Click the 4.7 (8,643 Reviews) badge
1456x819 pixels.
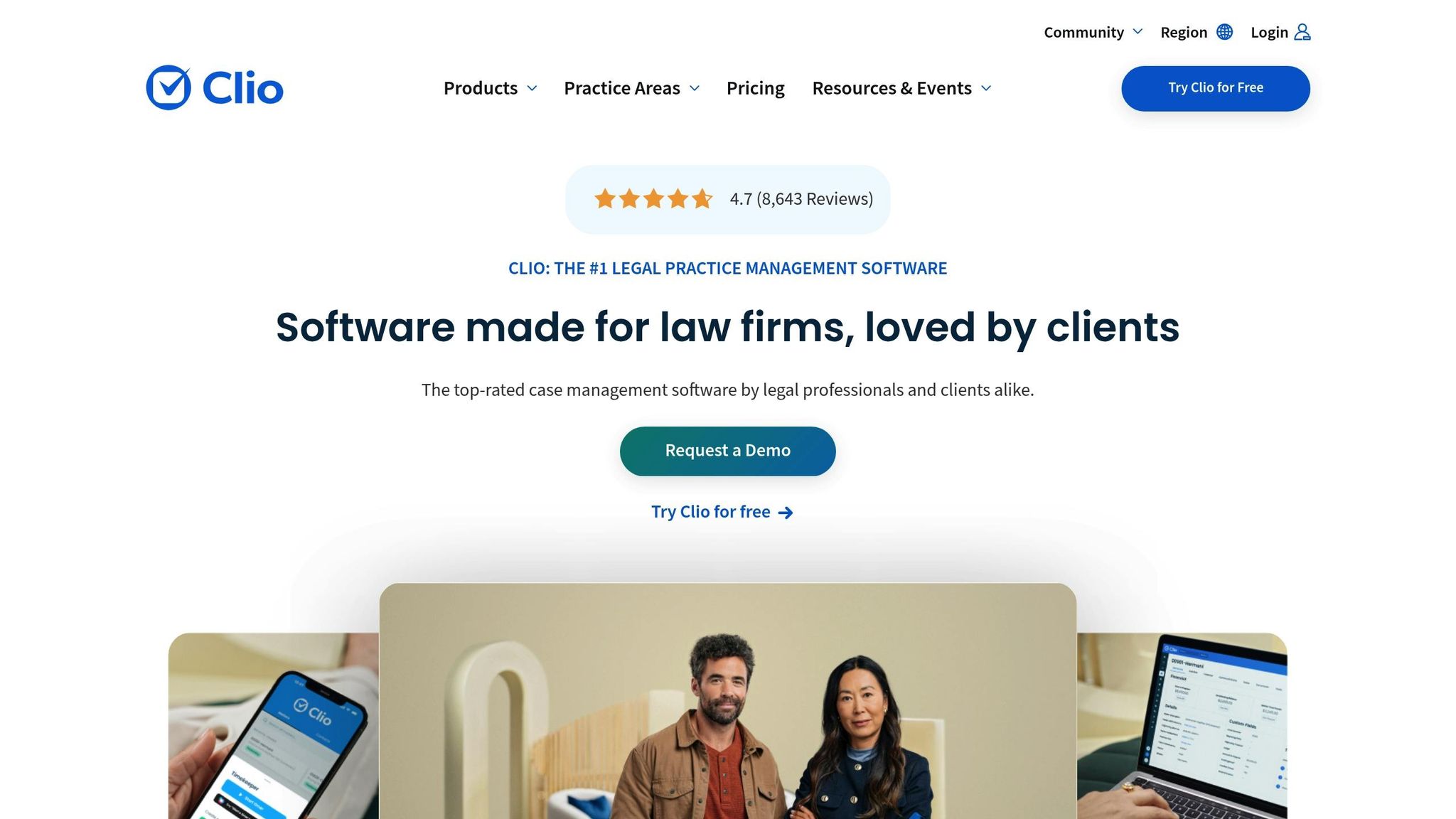(727, 199)
